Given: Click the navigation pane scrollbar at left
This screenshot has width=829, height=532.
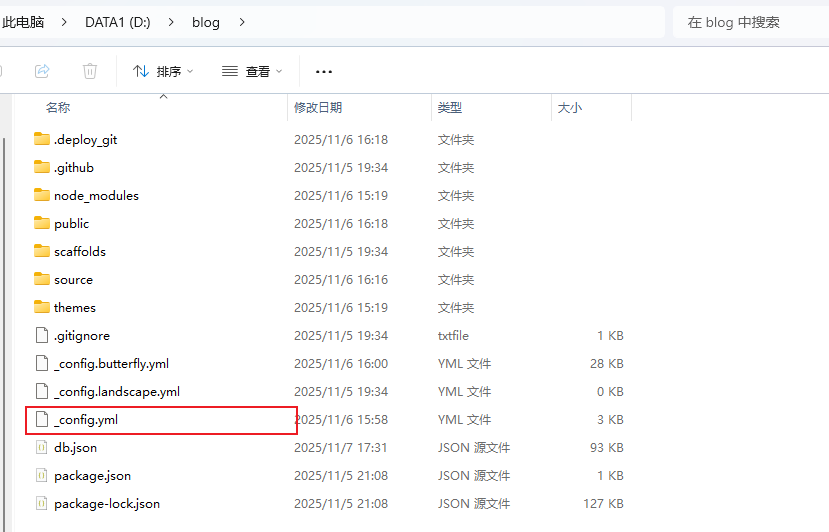Looking at the screenshot, I should tap(5, 333).
